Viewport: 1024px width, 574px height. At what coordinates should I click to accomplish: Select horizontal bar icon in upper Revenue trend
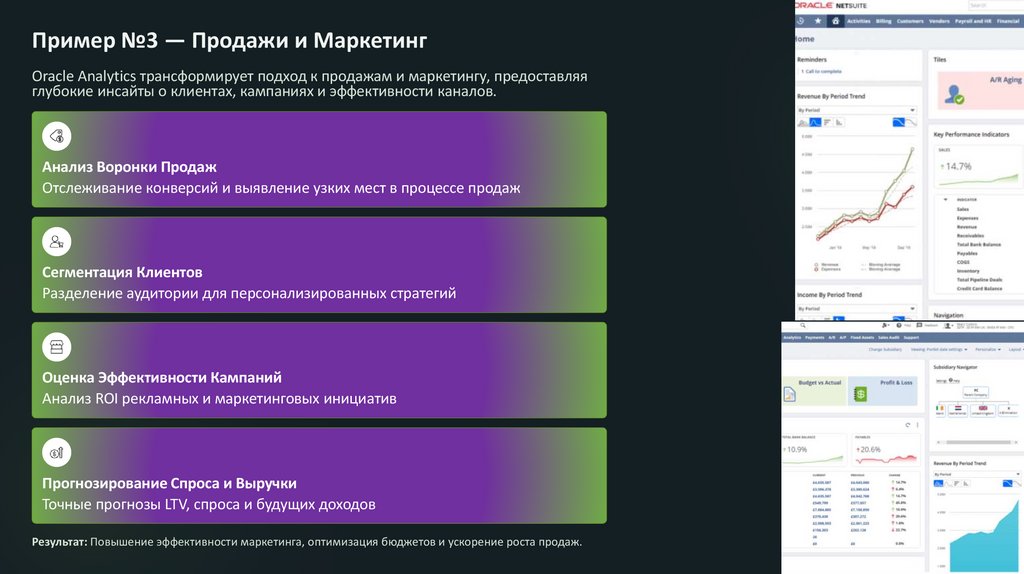827,122
